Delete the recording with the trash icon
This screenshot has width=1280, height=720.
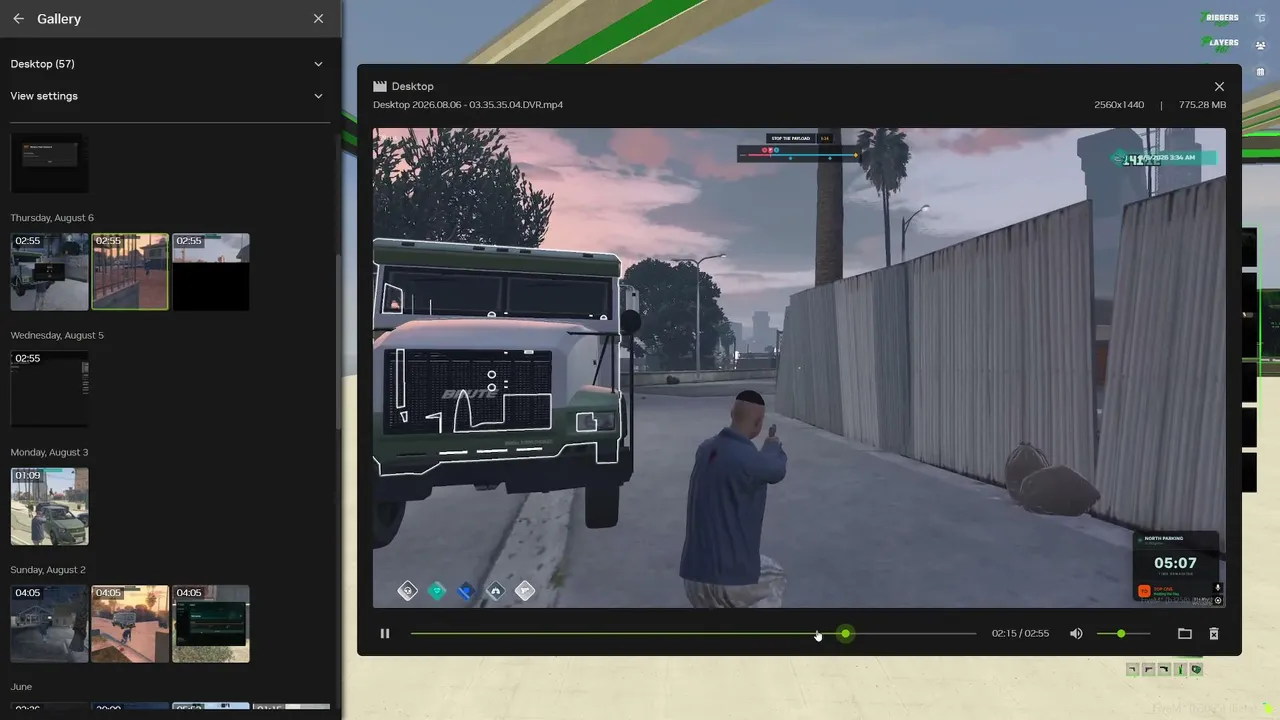pyautogui.click(x=1214, y=634)
